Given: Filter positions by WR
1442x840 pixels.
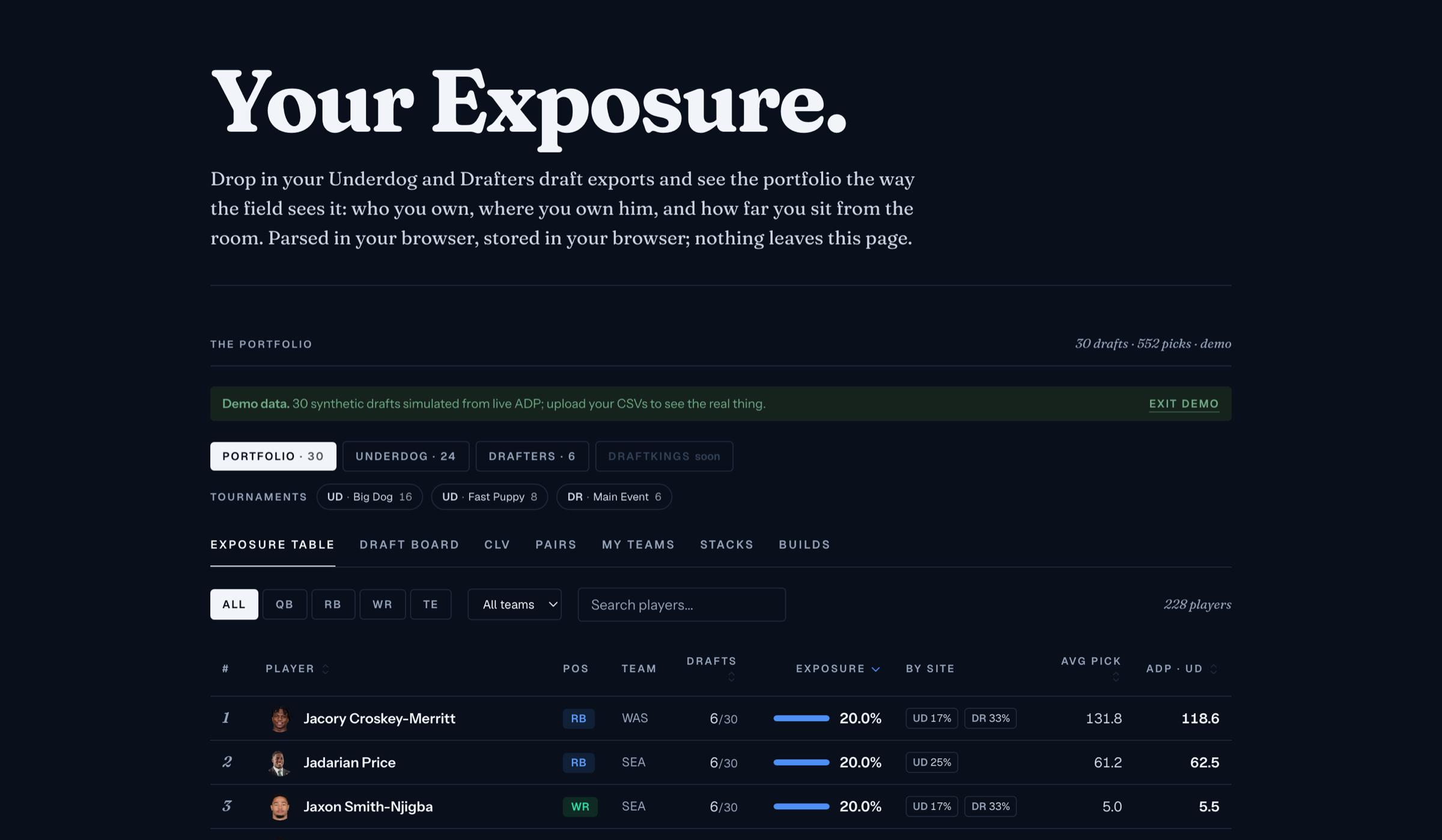Looking at the screenshot, I should tap(382, 604).
